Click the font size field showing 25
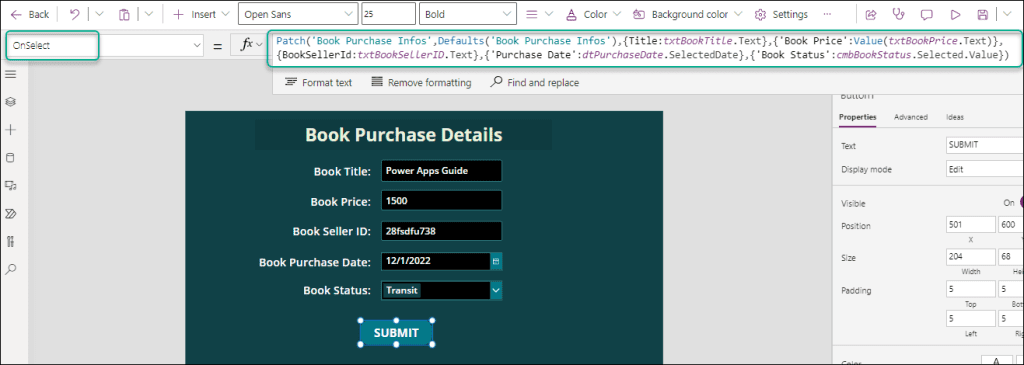This screenshot has width=1024, height=365. click(x=388, y=14)
